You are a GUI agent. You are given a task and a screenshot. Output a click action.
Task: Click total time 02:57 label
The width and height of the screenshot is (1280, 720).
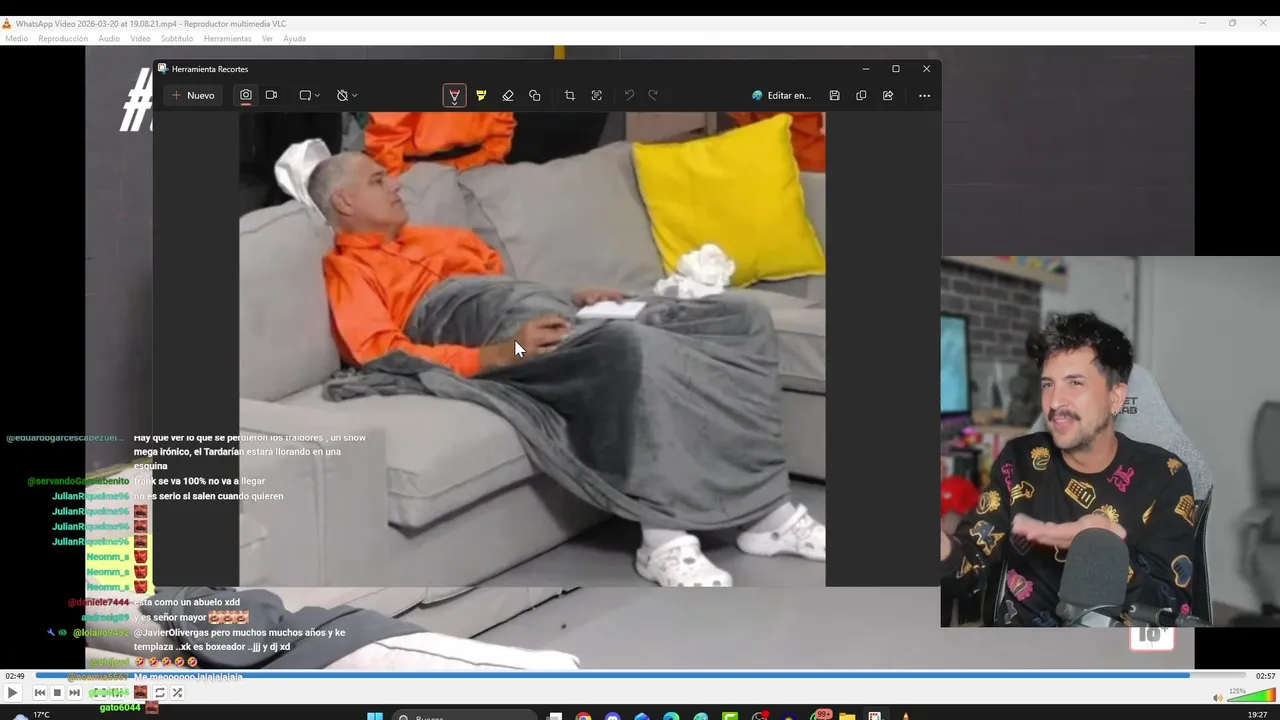pos(1266,676)
